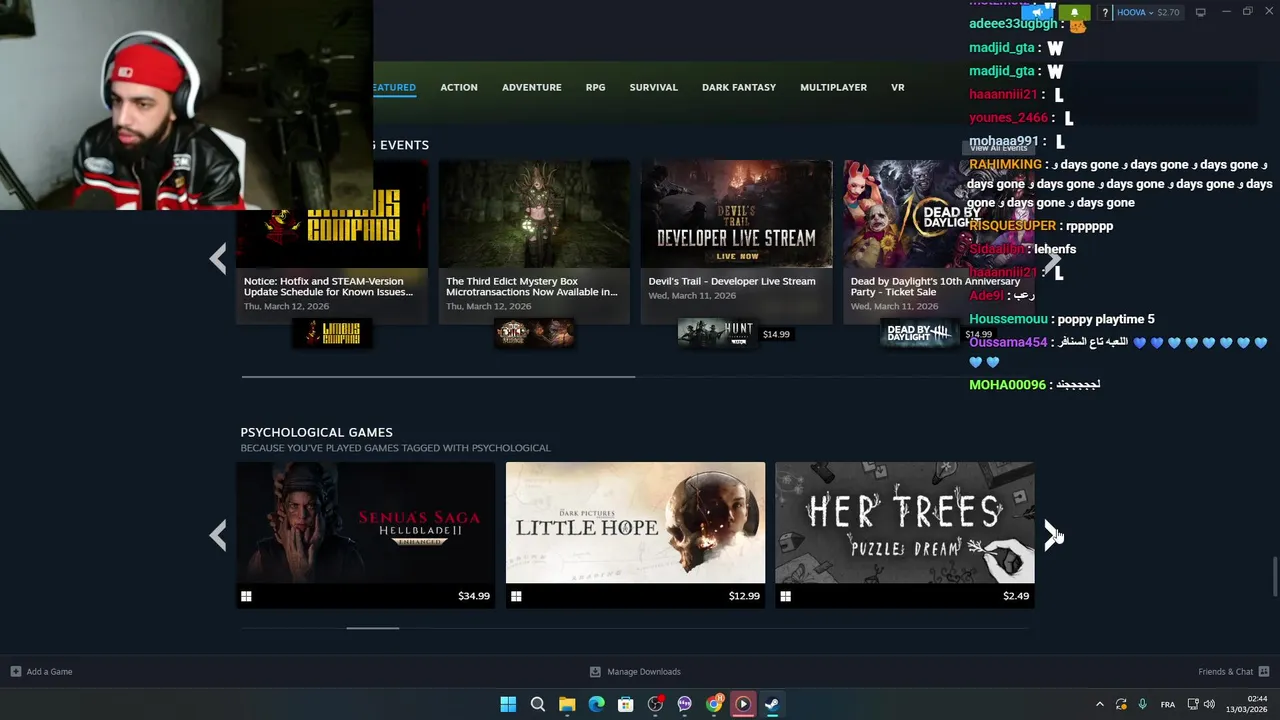Viewport: 1280px width, 720px height.
Task: Click the $2.49 price
Action: coord(1016,596)
